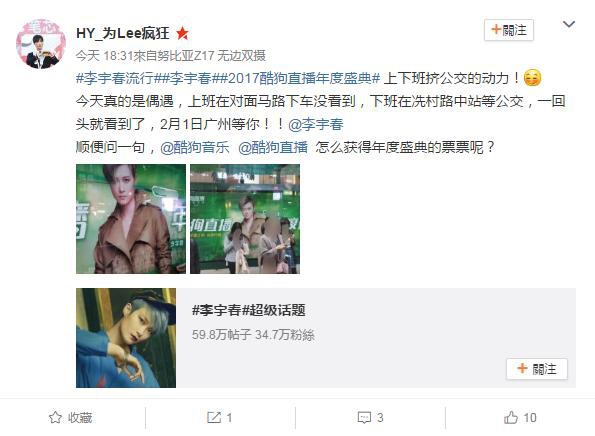The width and height of the screenshot is (595, 436).
Task: Follow user with top 關注 button
Action: click(x=509, y=30)
